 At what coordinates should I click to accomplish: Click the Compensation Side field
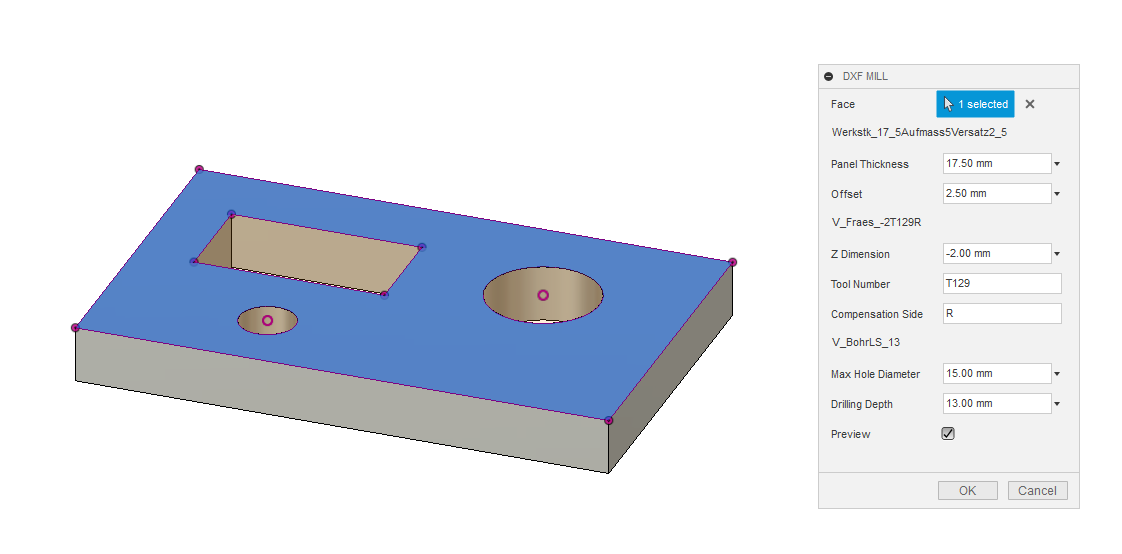click(x=1001, y=314)
